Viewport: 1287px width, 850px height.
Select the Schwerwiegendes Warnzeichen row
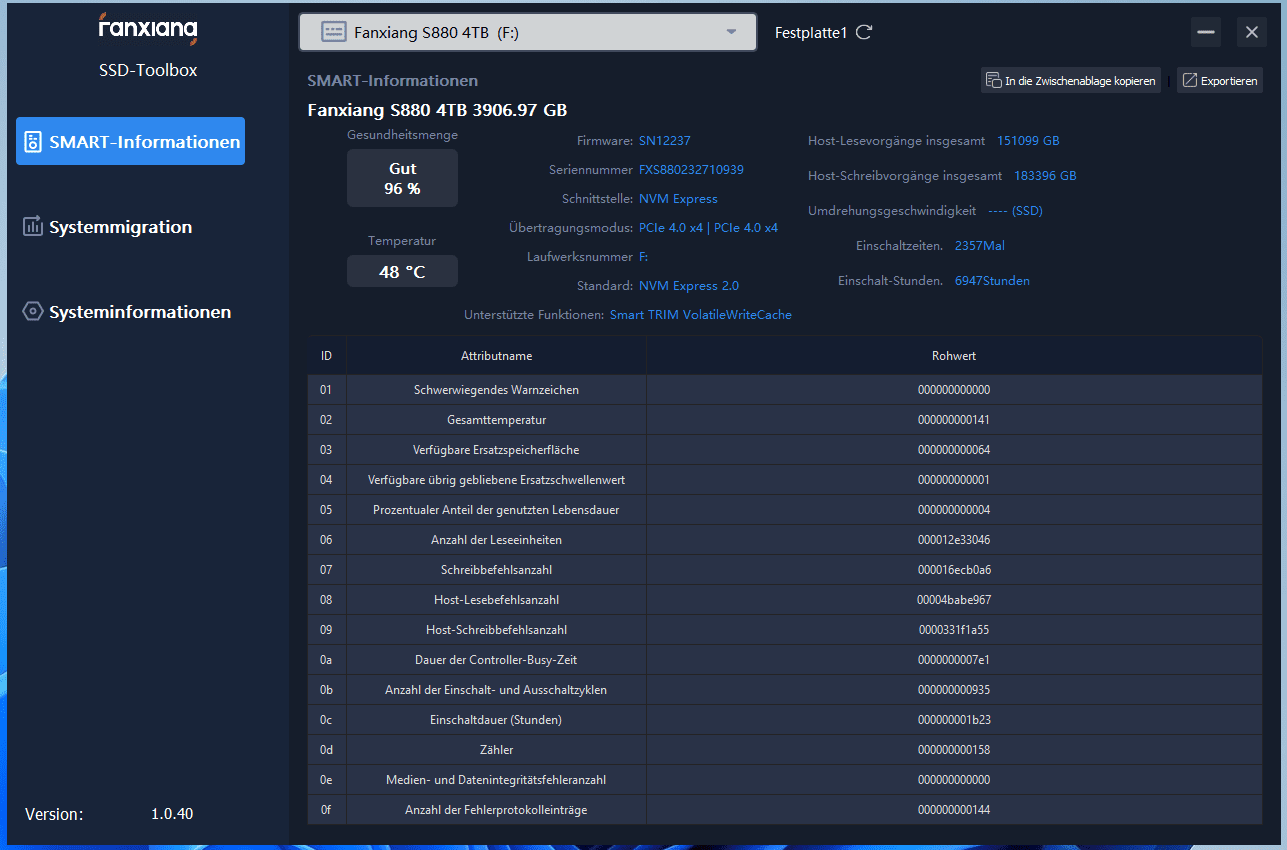(785, 390)
